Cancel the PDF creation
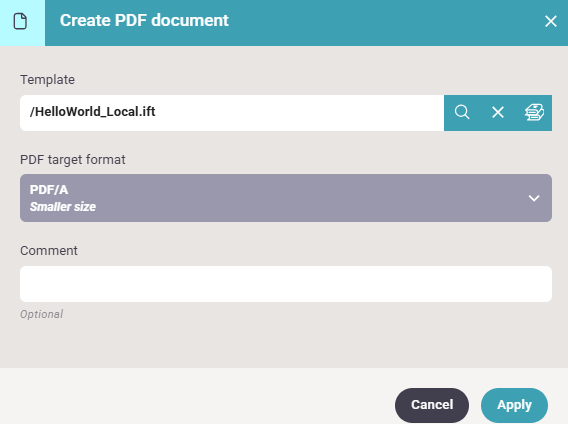This screenshot has height=424, width=568. click(432, 405)
